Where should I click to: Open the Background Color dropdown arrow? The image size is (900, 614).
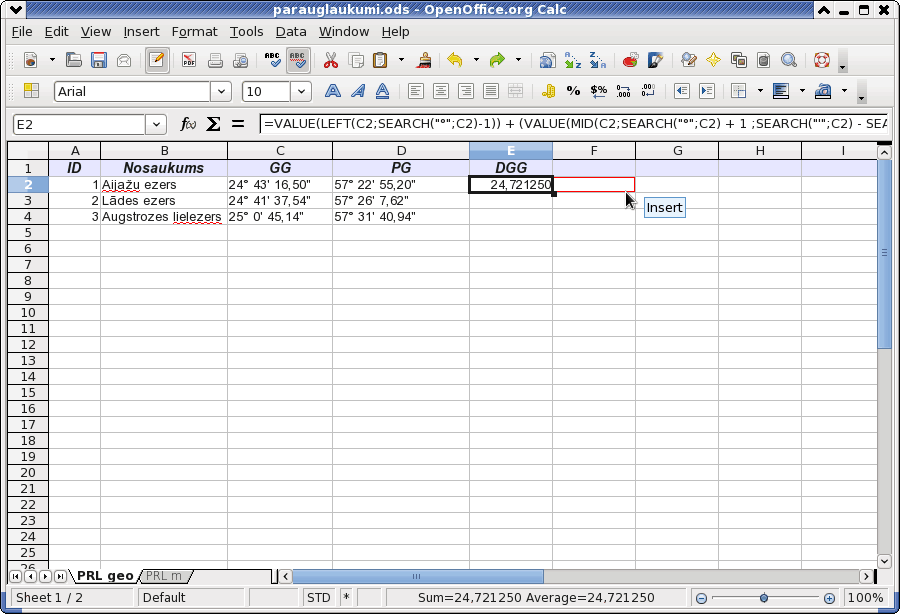click(x=802, y=91)
